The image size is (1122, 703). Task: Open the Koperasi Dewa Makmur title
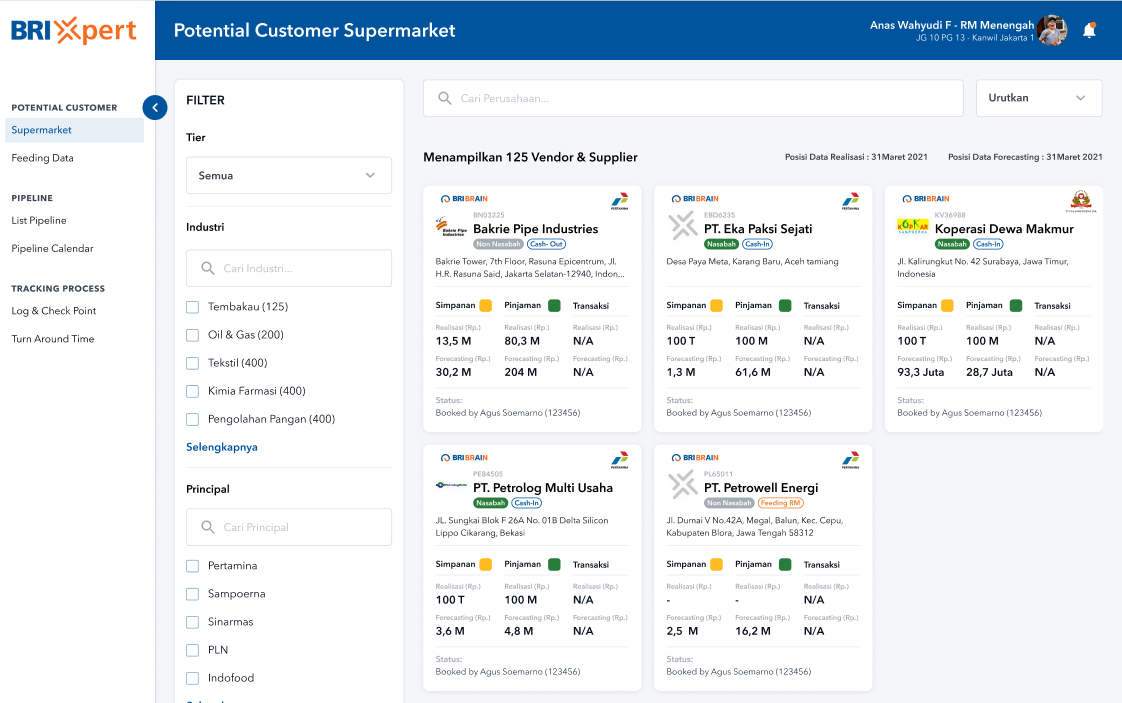click(1004, 229)
